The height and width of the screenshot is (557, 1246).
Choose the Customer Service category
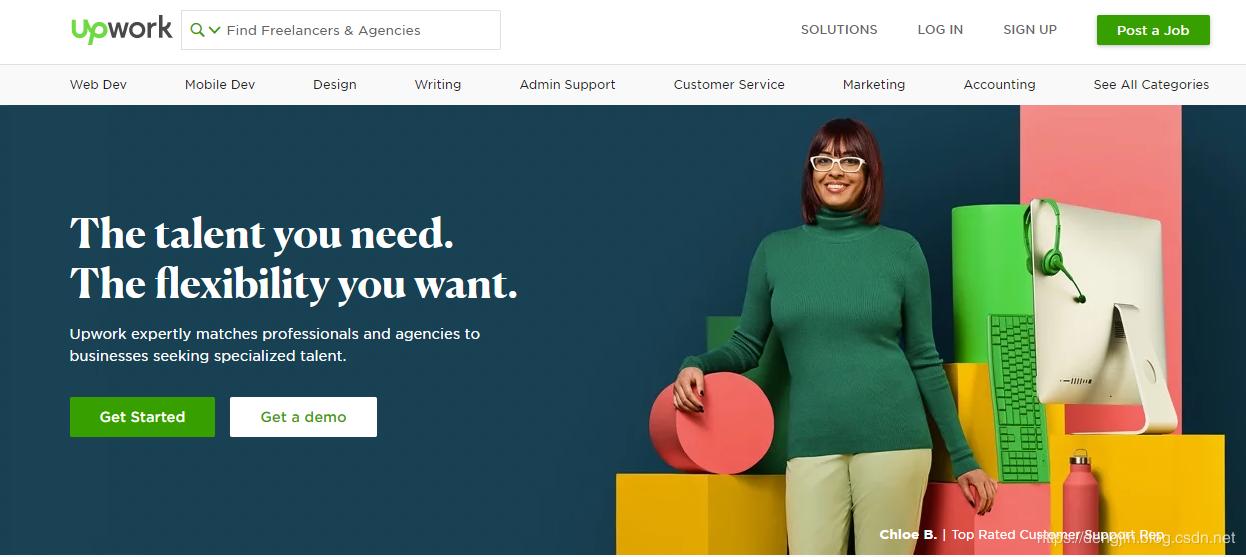729,85
